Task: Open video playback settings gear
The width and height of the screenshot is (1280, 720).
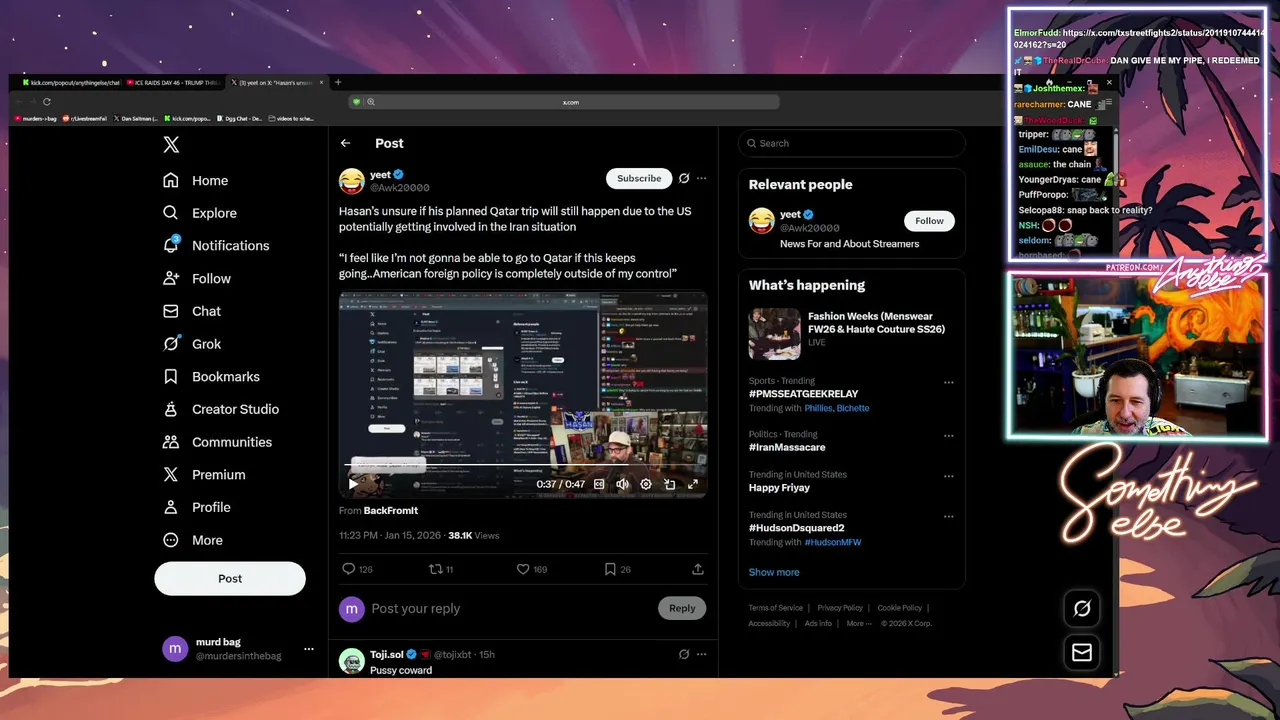Action: coord(646,484)
